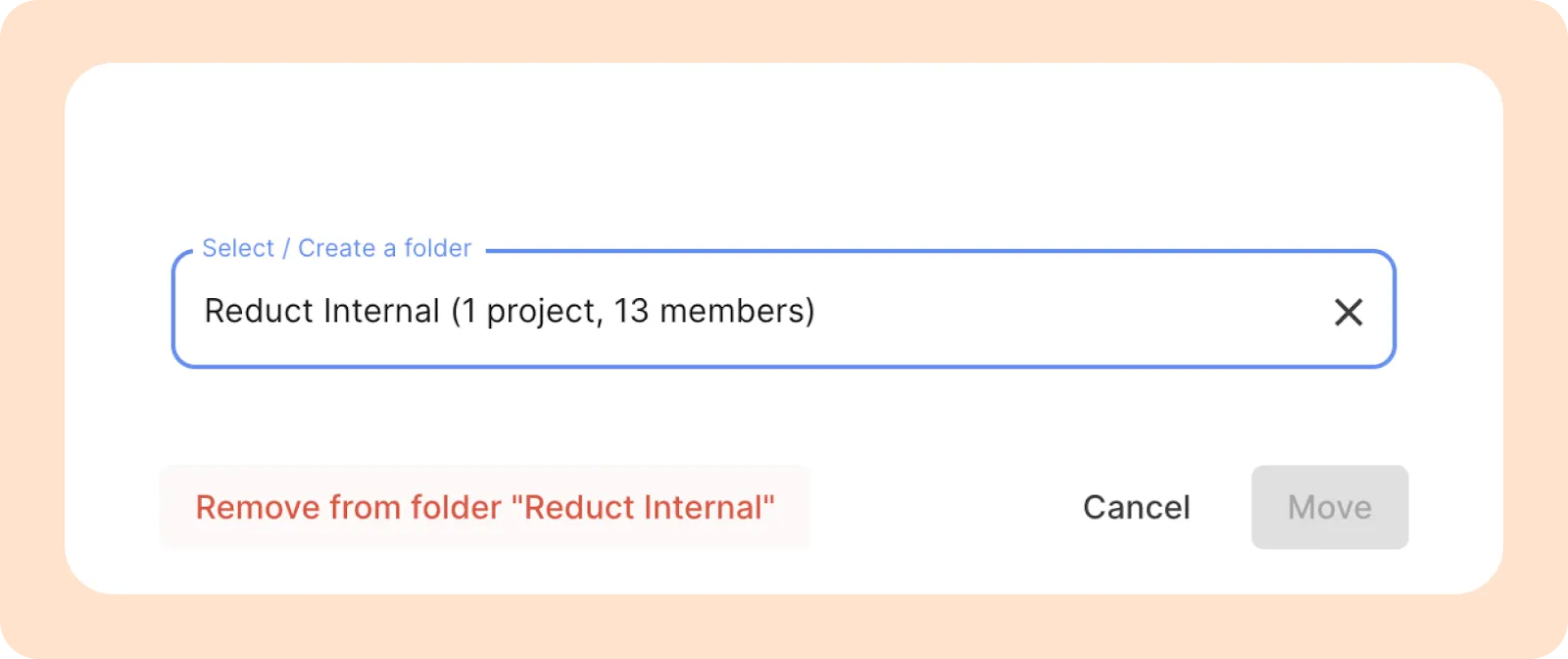This screenshot has width=1568, height=659.
Task: Click the greyed-out Move button
Action: [x=1330, y=507]
